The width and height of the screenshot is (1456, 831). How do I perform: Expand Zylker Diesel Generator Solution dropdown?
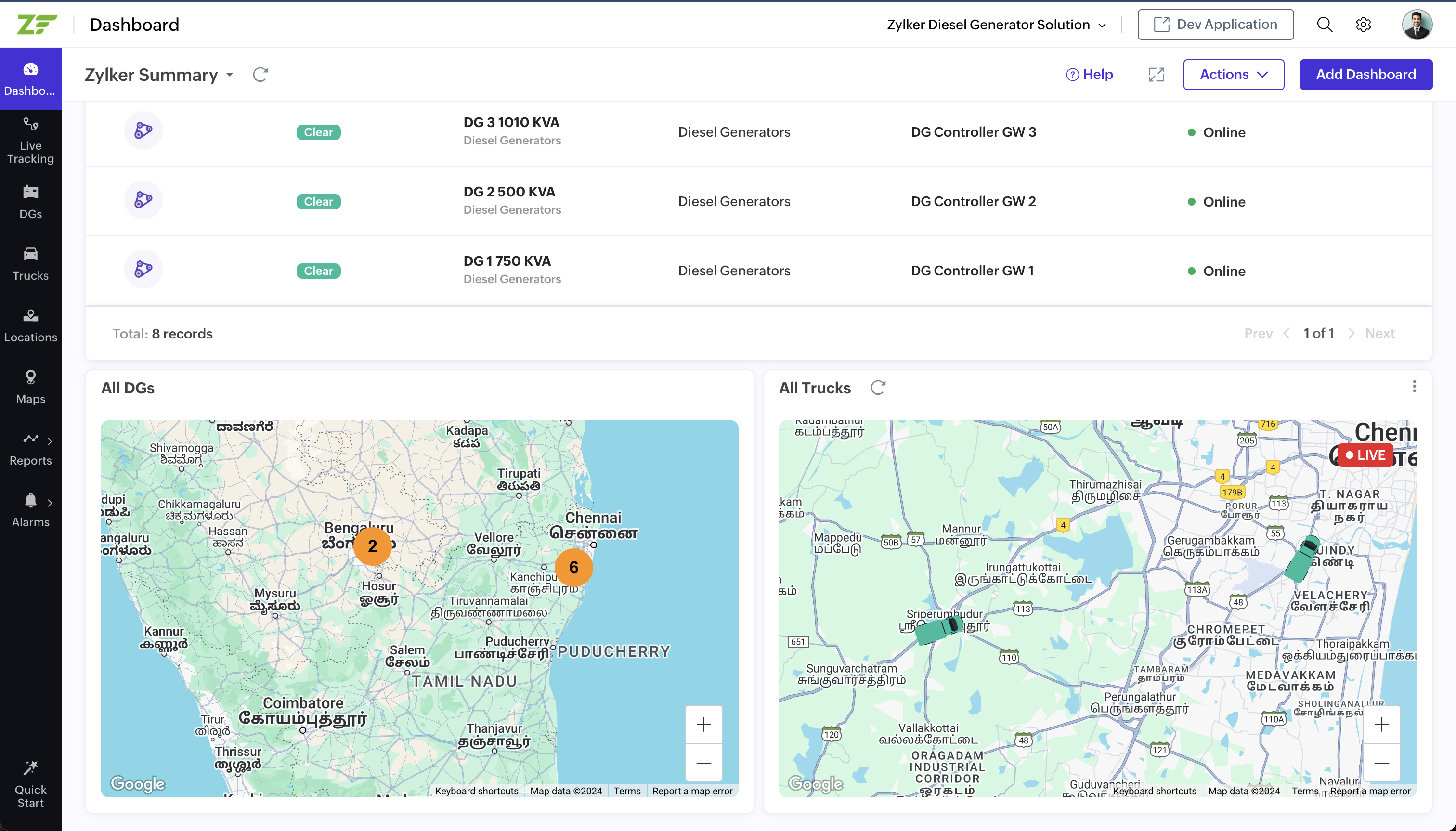pos(996,25)
